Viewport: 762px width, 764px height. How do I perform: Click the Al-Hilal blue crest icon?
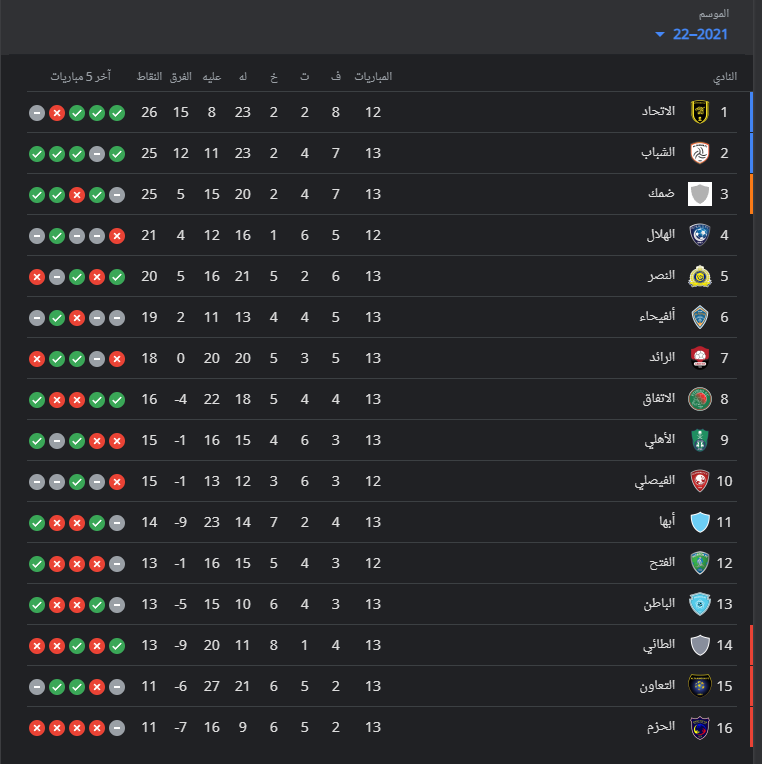pyautogui.click(x=700, y=235)
